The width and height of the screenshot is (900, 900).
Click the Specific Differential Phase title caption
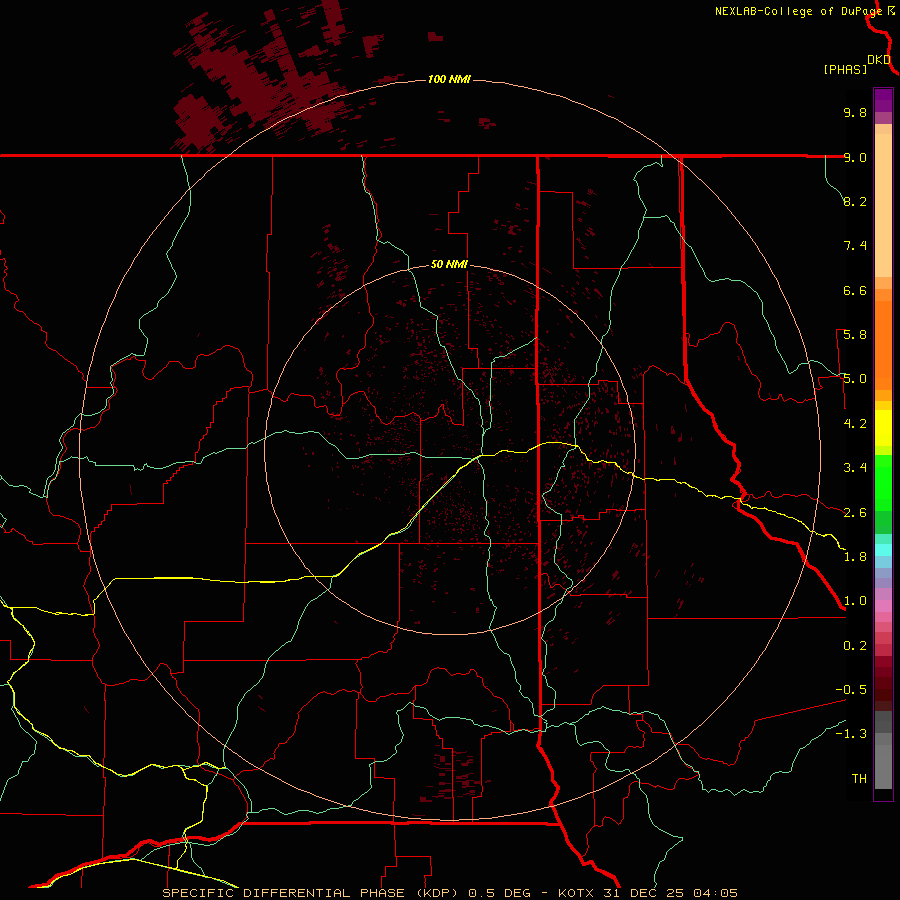point(450,893)
